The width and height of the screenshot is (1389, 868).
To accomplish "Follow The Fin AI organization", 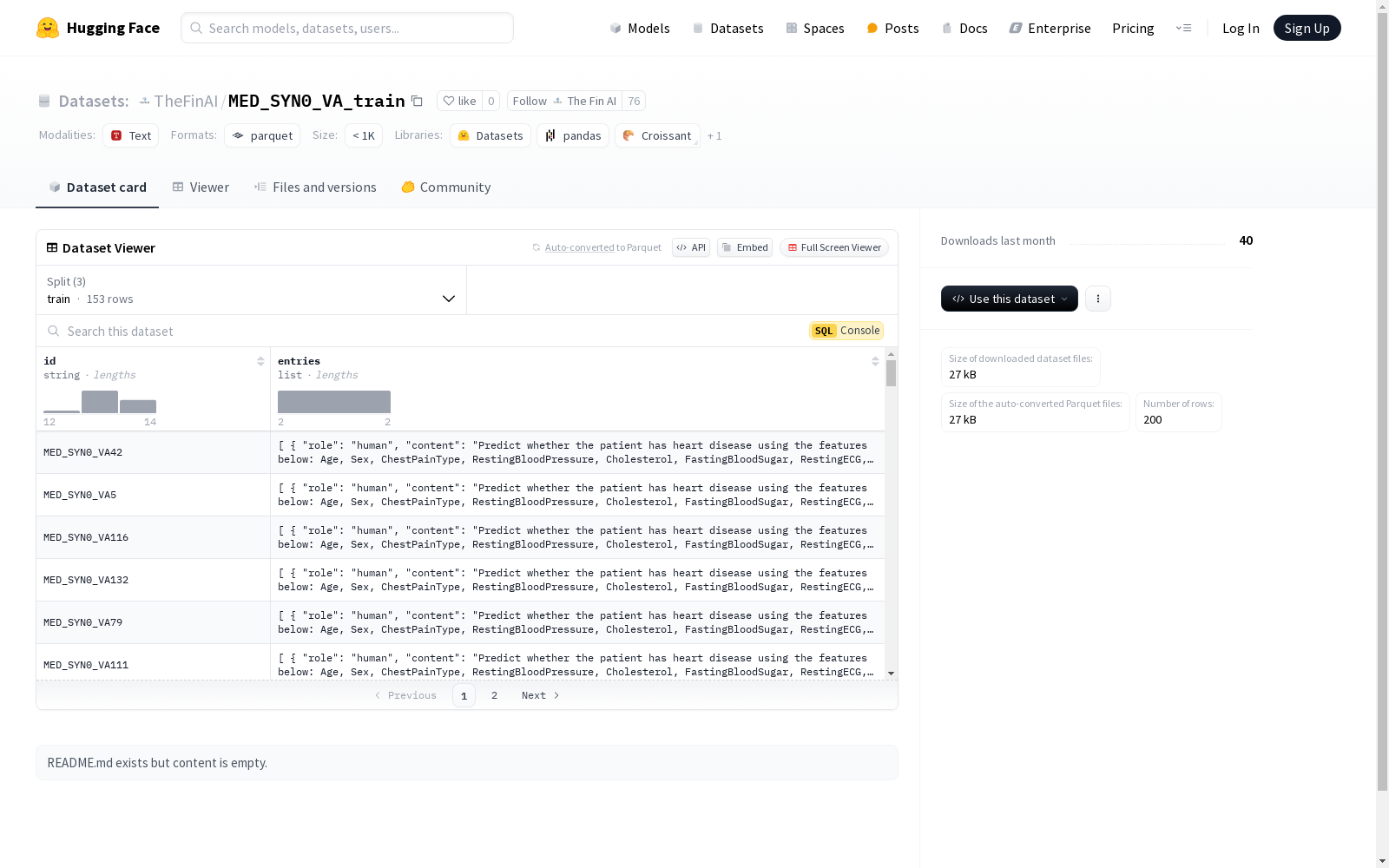I will coord(564,101).
